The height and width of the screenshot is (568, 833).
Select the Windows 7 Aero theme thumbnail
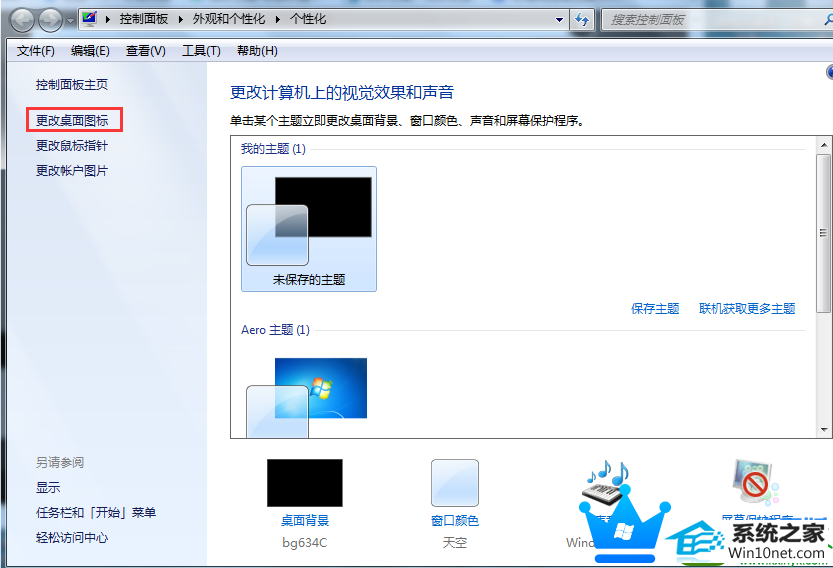pyautogui.click(x=307, y=397)
